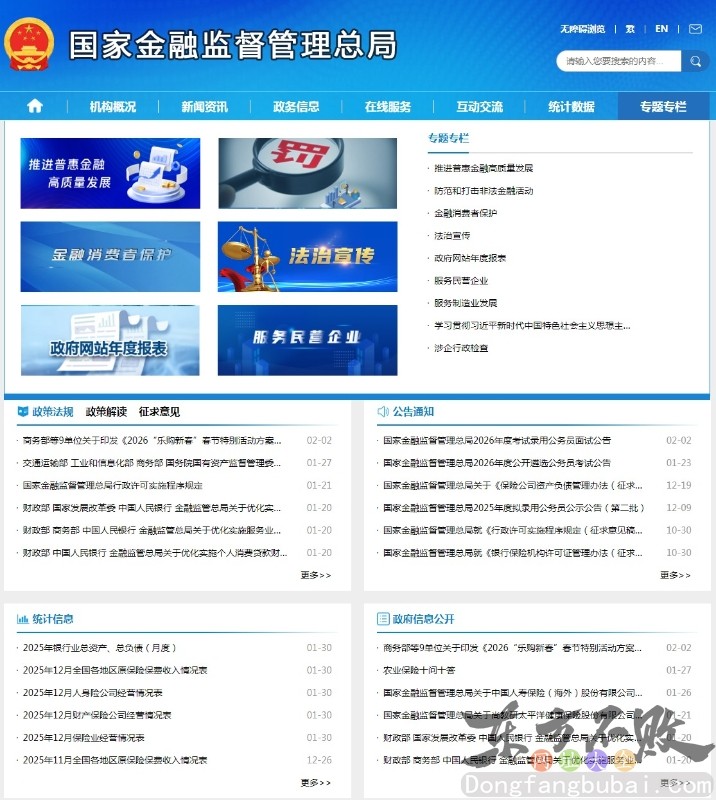Switch to the EN language link
This screenshot has width=716, height=800.
661,29
